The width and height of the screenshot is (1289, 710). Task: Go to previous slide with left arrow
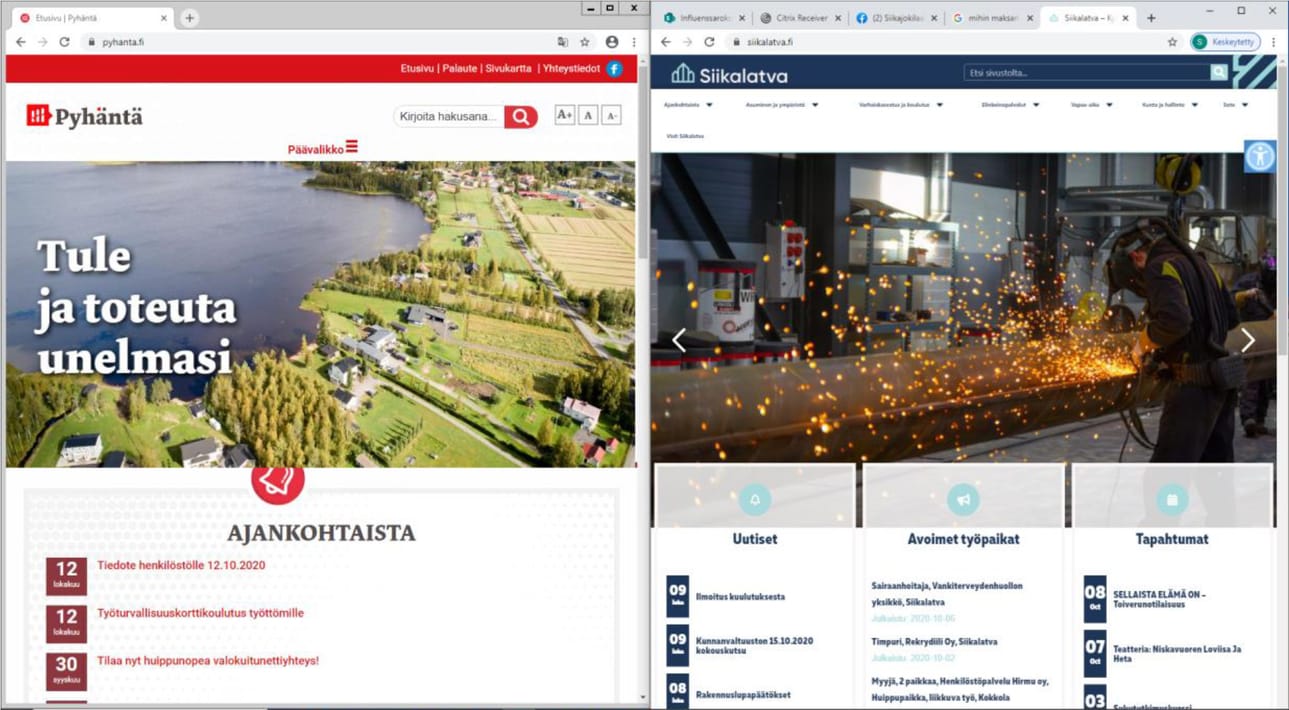click(678, 340)
